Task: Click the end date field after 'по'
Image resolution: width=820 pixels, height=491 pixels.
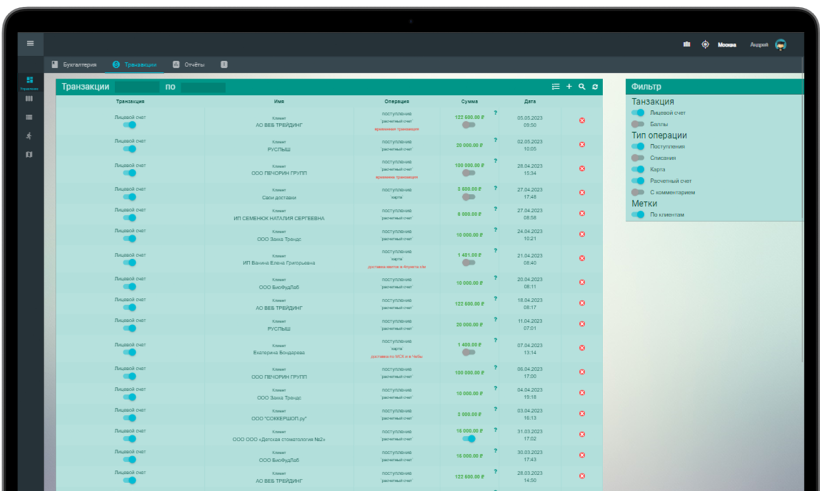Action: [203, 87]
